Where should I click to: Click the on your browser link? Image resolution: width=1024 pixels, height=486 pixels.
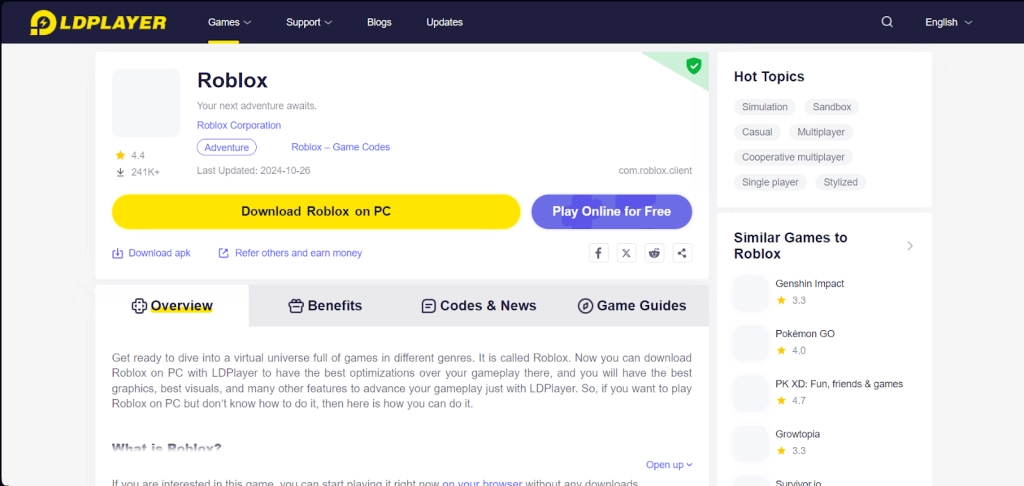[x=482, y=483]
